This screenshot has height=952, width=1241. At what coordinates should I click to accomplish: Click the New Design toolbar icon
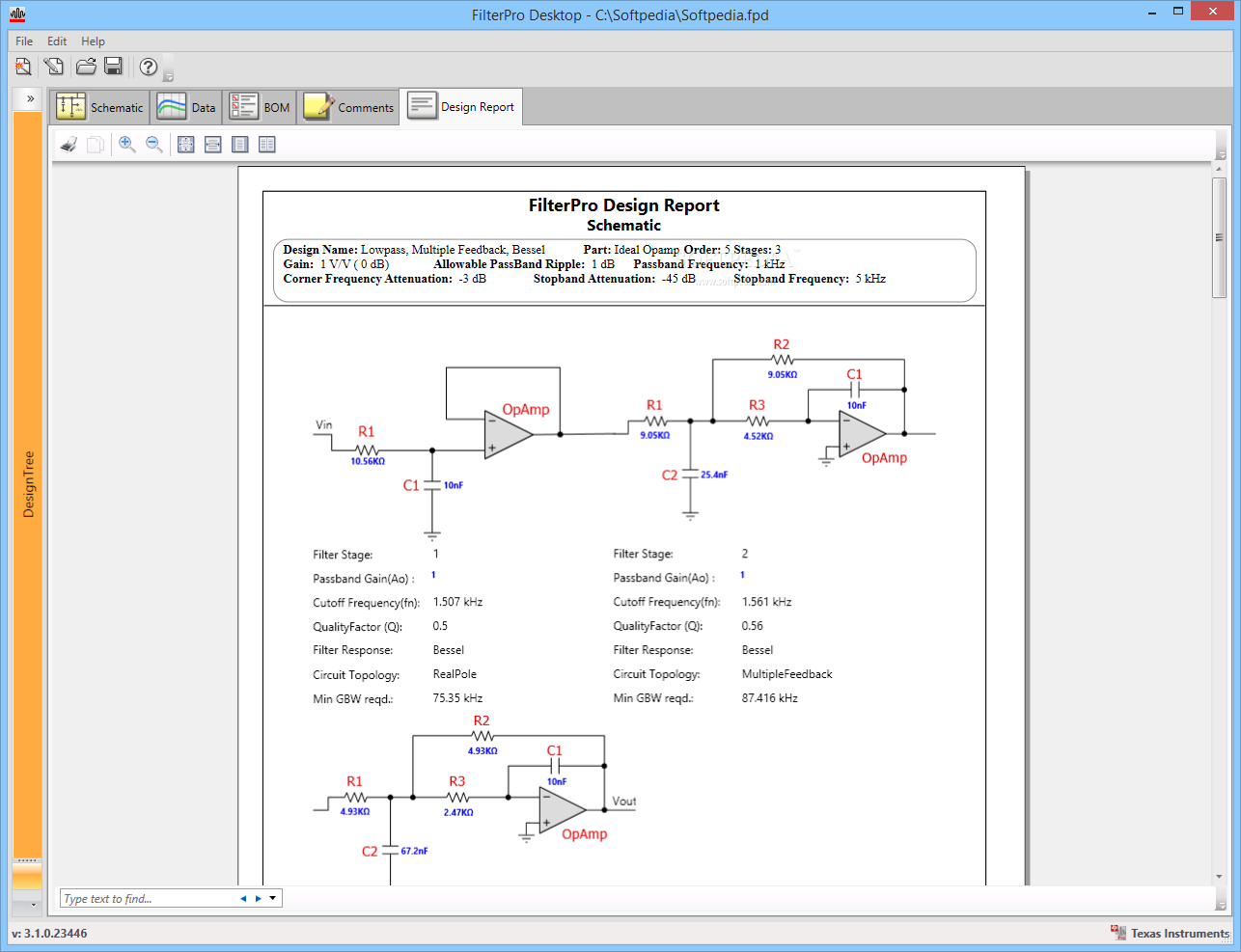[23, 67]
